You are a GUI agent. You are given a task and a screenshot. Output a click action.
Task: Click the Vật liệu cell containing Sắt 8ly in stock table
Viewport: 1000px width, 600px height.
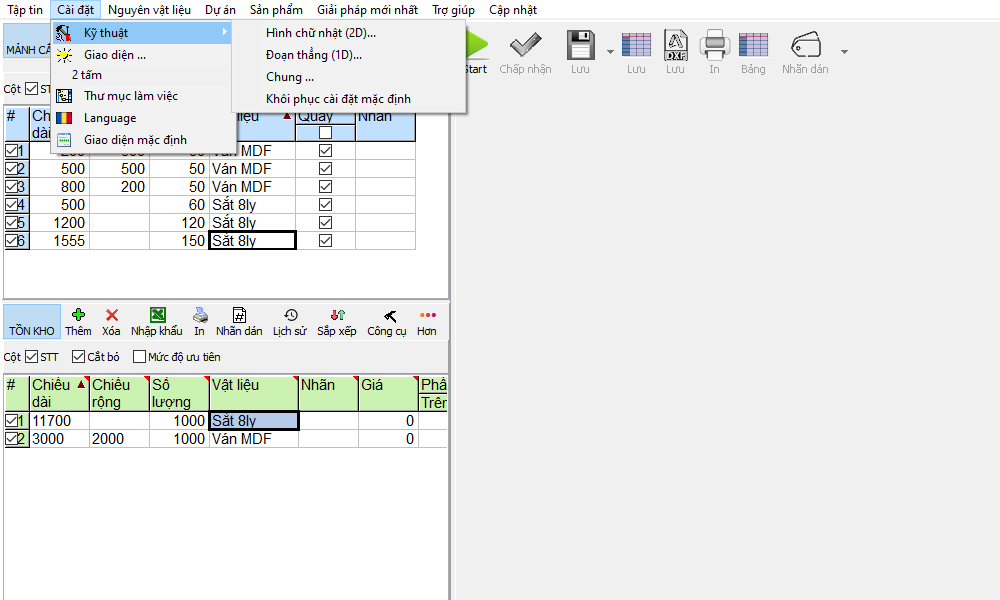253,421
